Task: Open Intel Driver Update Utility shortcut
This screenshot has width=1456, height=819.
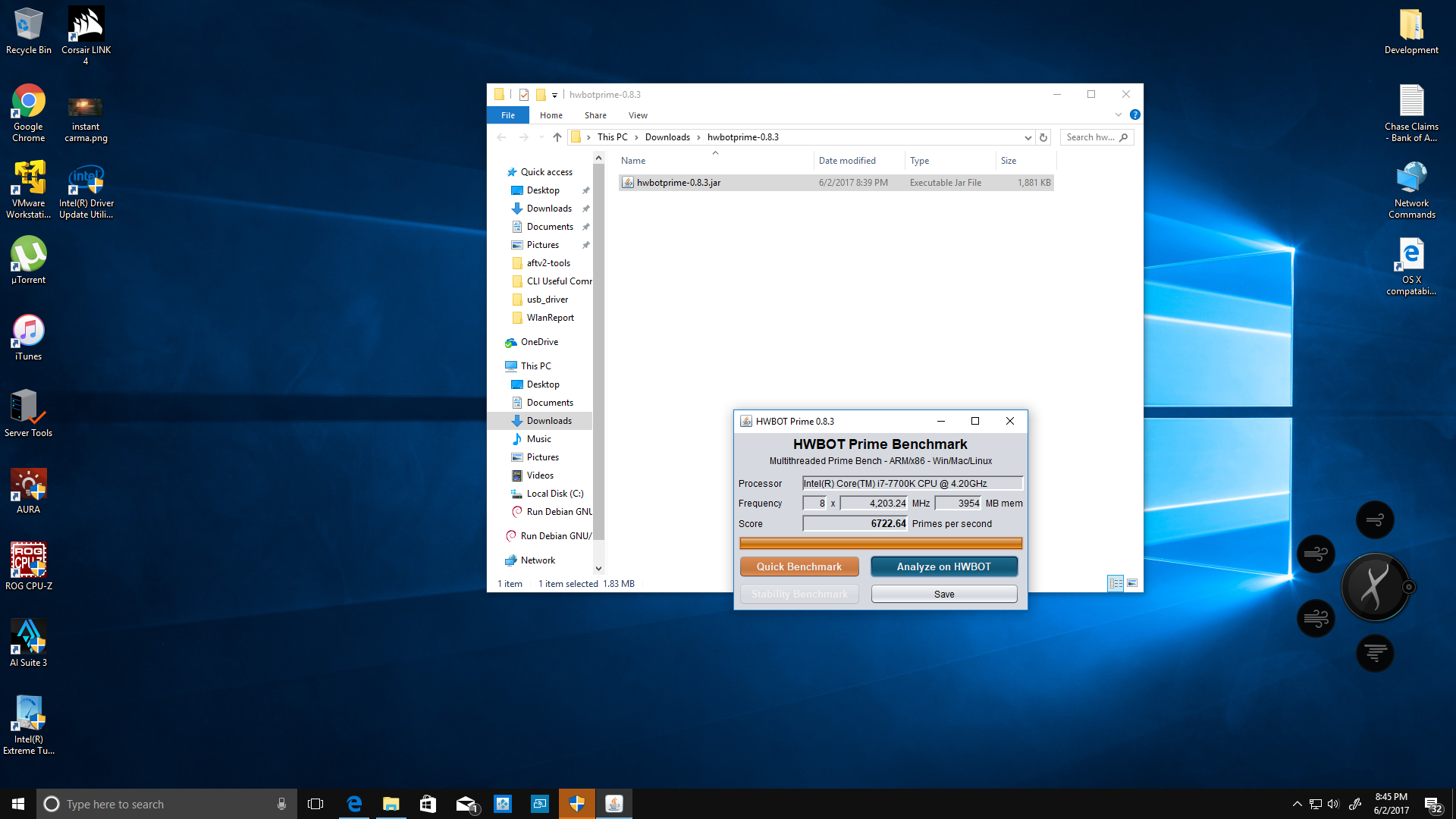Action: (86, 191)
